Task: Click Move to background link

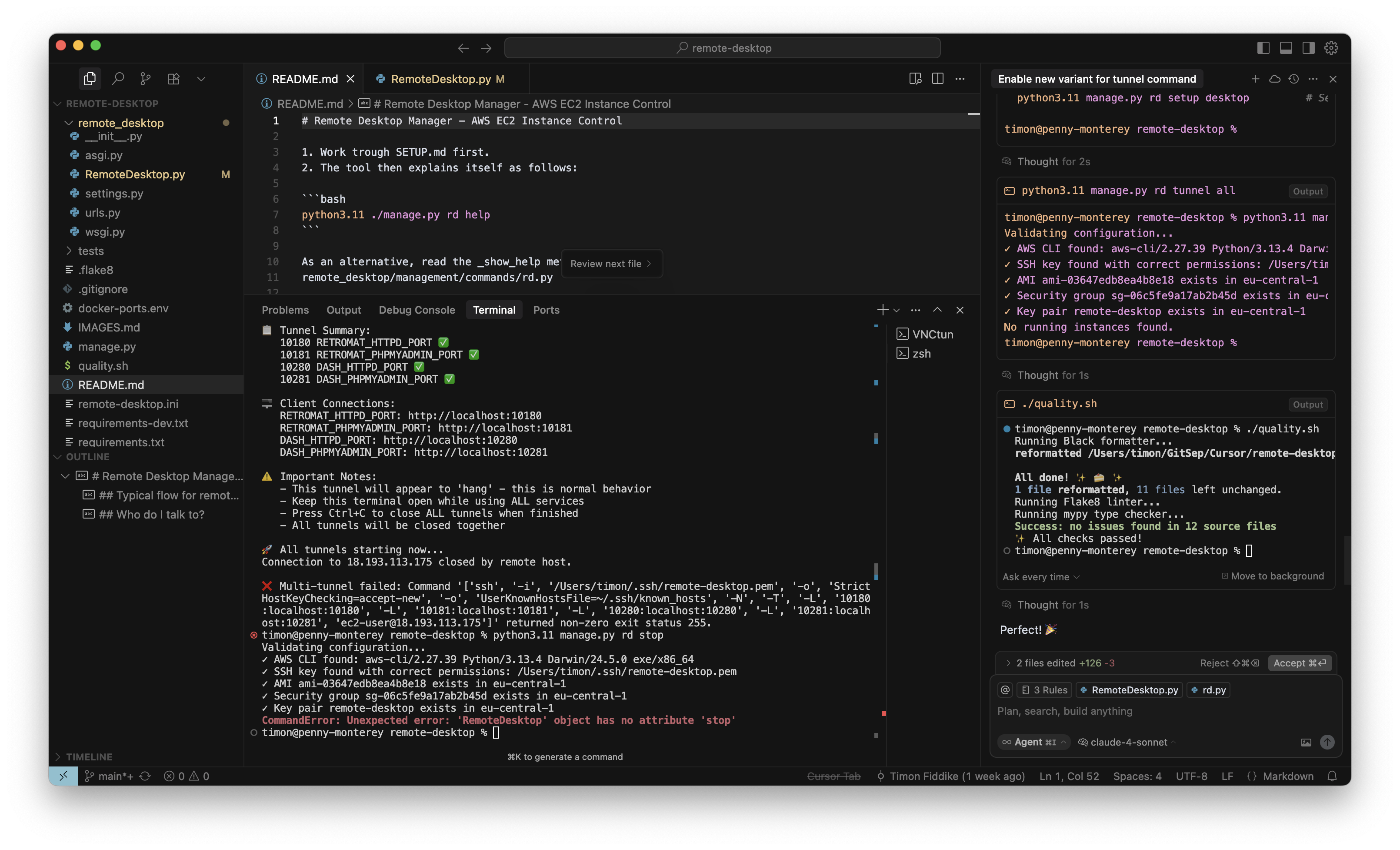Action: pyautogui.click(x=1273, y=576)
